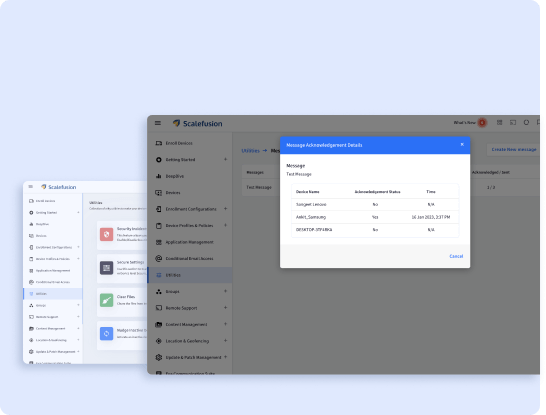Viewport: 546px width, 415px height.
Task: Expand Remote Support in front sidebar
Action: tap(226, 308)
